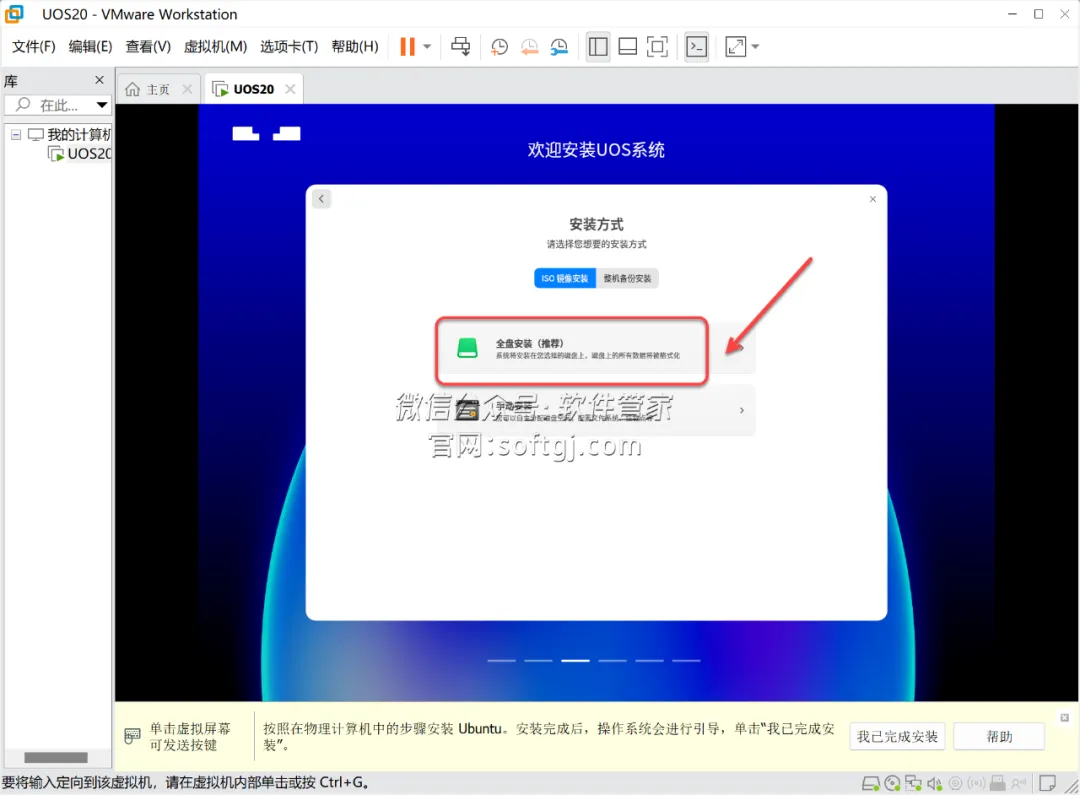Screen dimensions: 1080x795
Task: Send Ctrl+Alt+Del to the virtual machine
Action: pyautogui.click(x=460, y=46)
